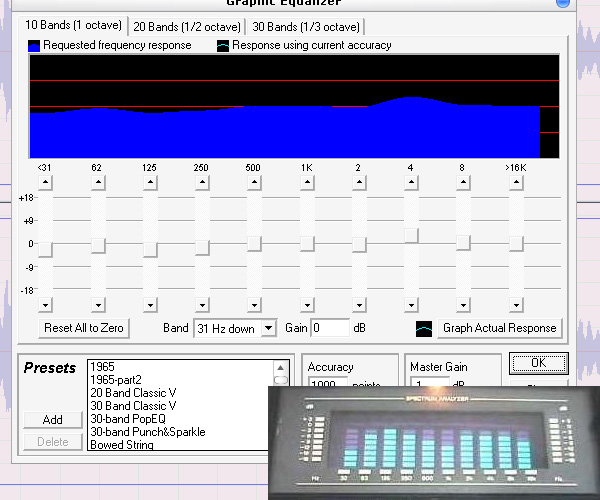Click the up arrow above the 4 slider
Viewport: 600px width, 500px height.
pyautogui.click(x=411, y=182)
